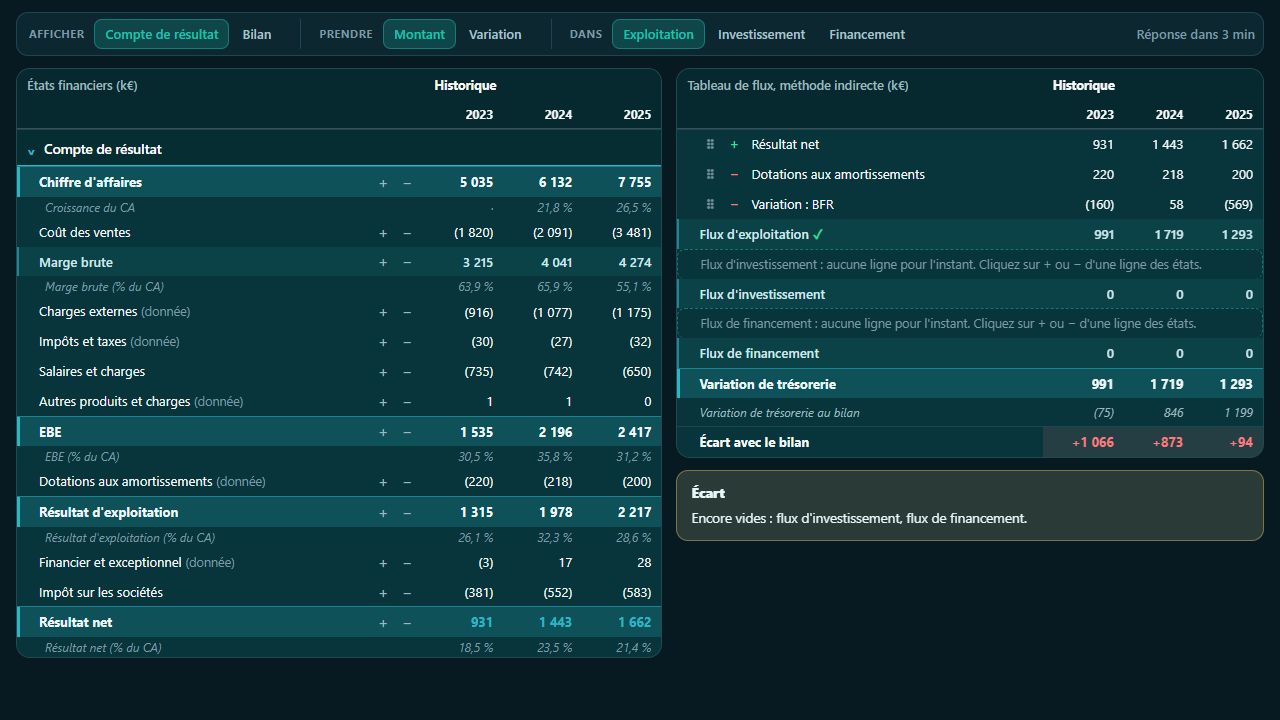
Task: Click the minus icon beside Salaires et charges
Action: tap(407, 372)
